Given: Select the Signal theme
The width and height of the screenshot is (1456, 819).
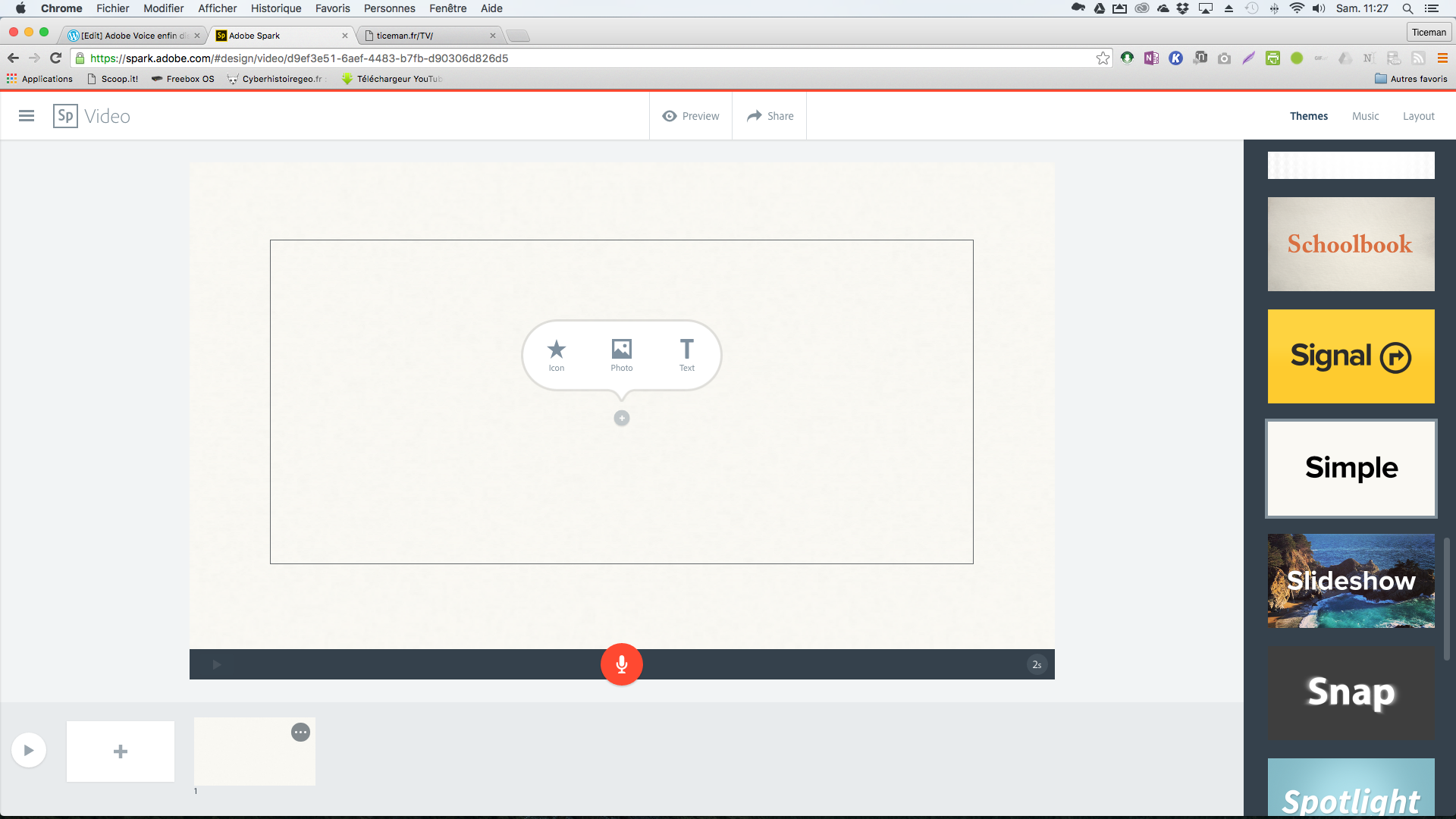Looking at the screenshot, I should click(1351, 356).
